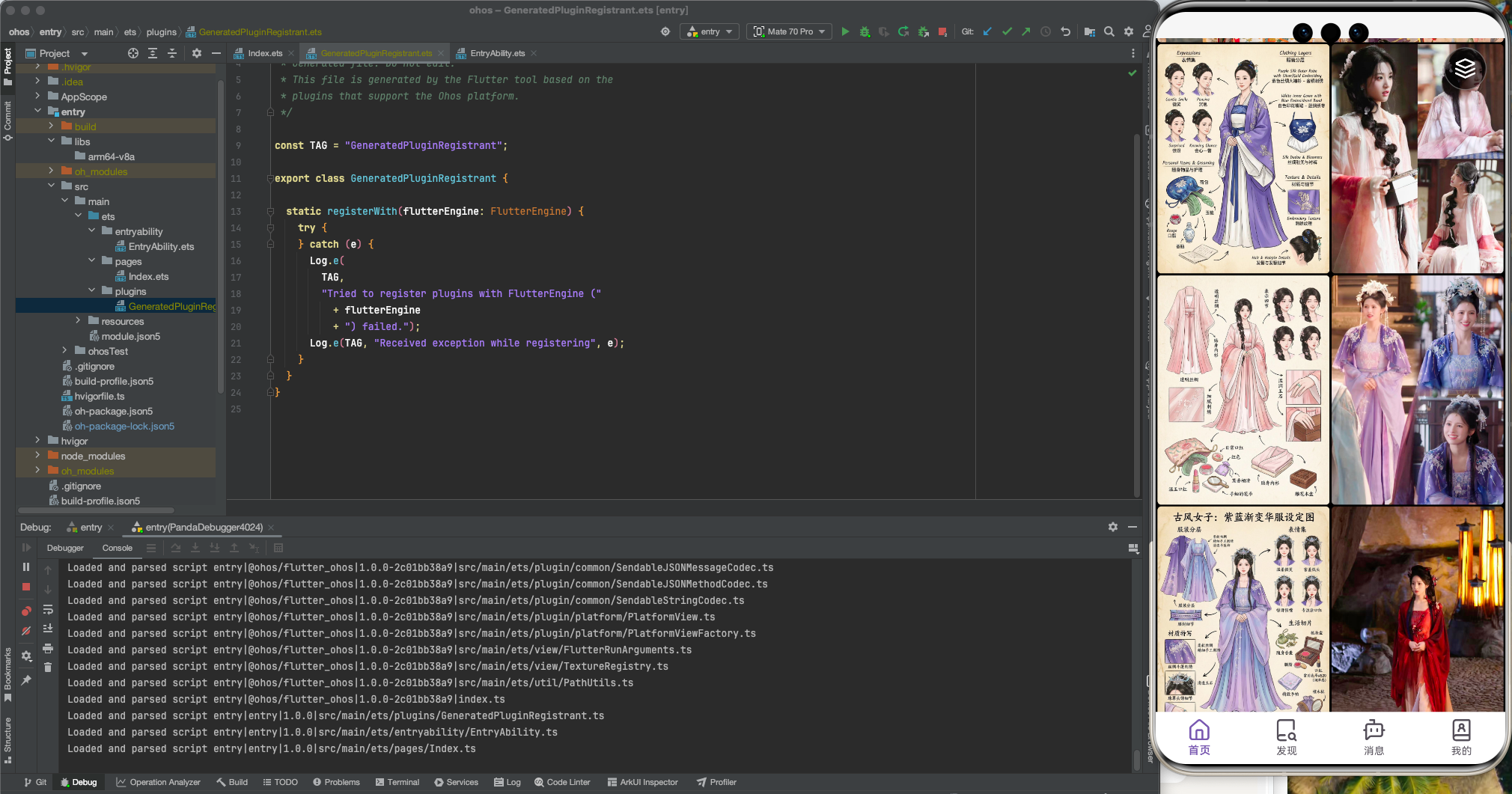Toggle soft-wrap in the console
Screen dimensions: 1512x794
(48, 609)
